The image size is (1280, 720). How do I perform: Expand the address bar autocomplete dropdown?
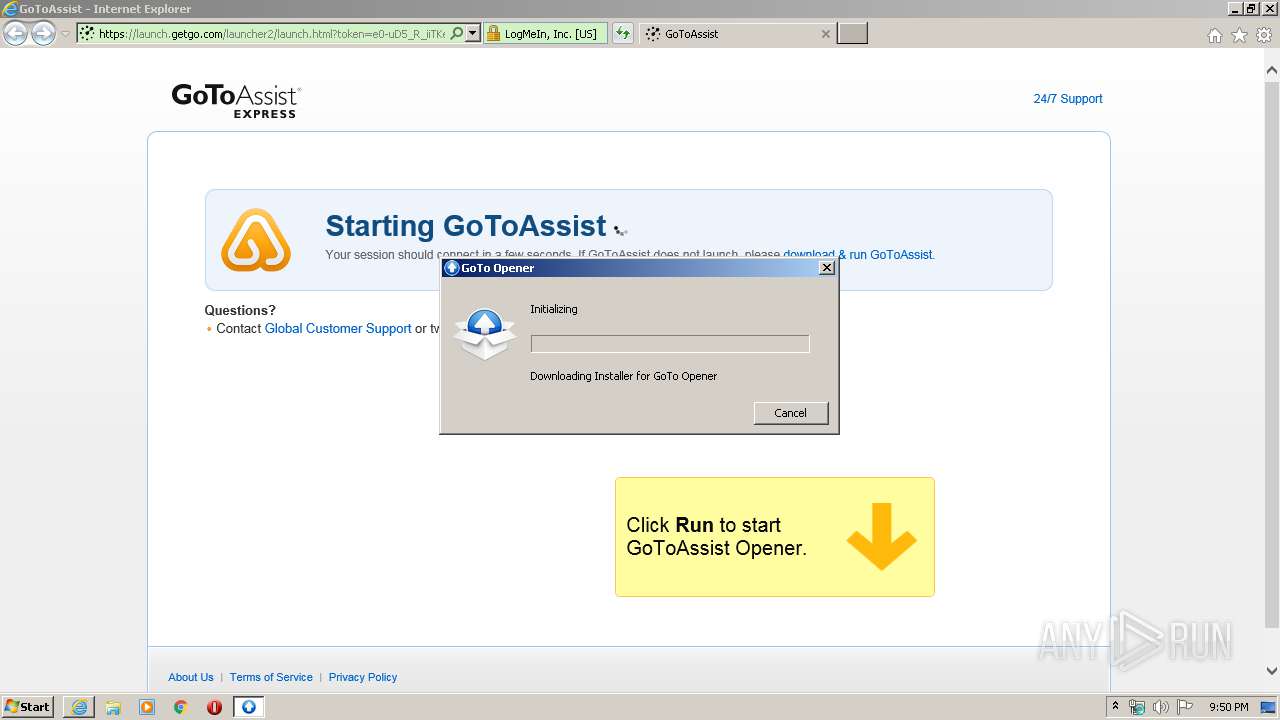coord(473,34)
